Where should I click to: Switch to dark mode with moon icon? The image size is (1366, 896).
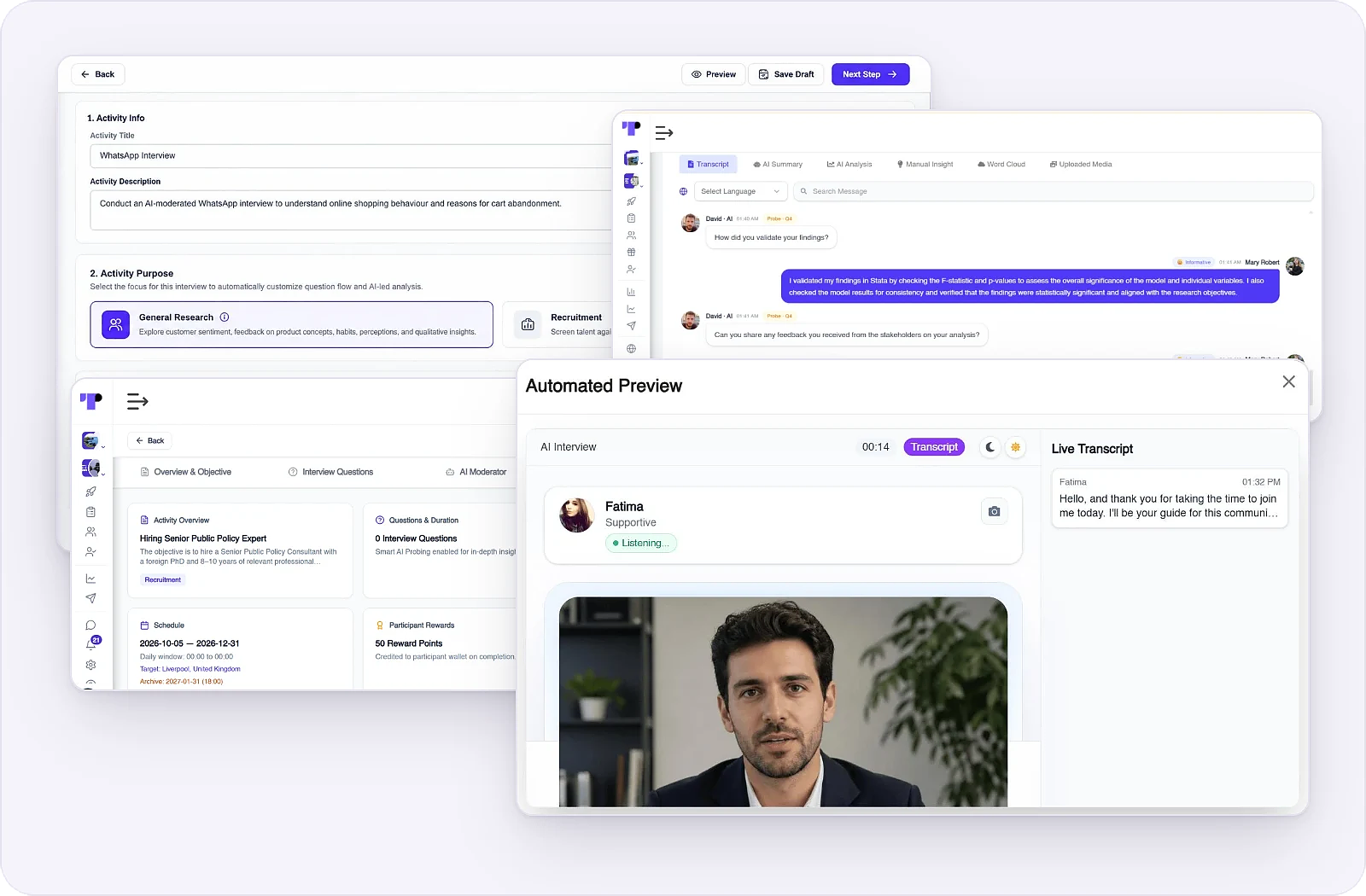click(x=990, y=447)
